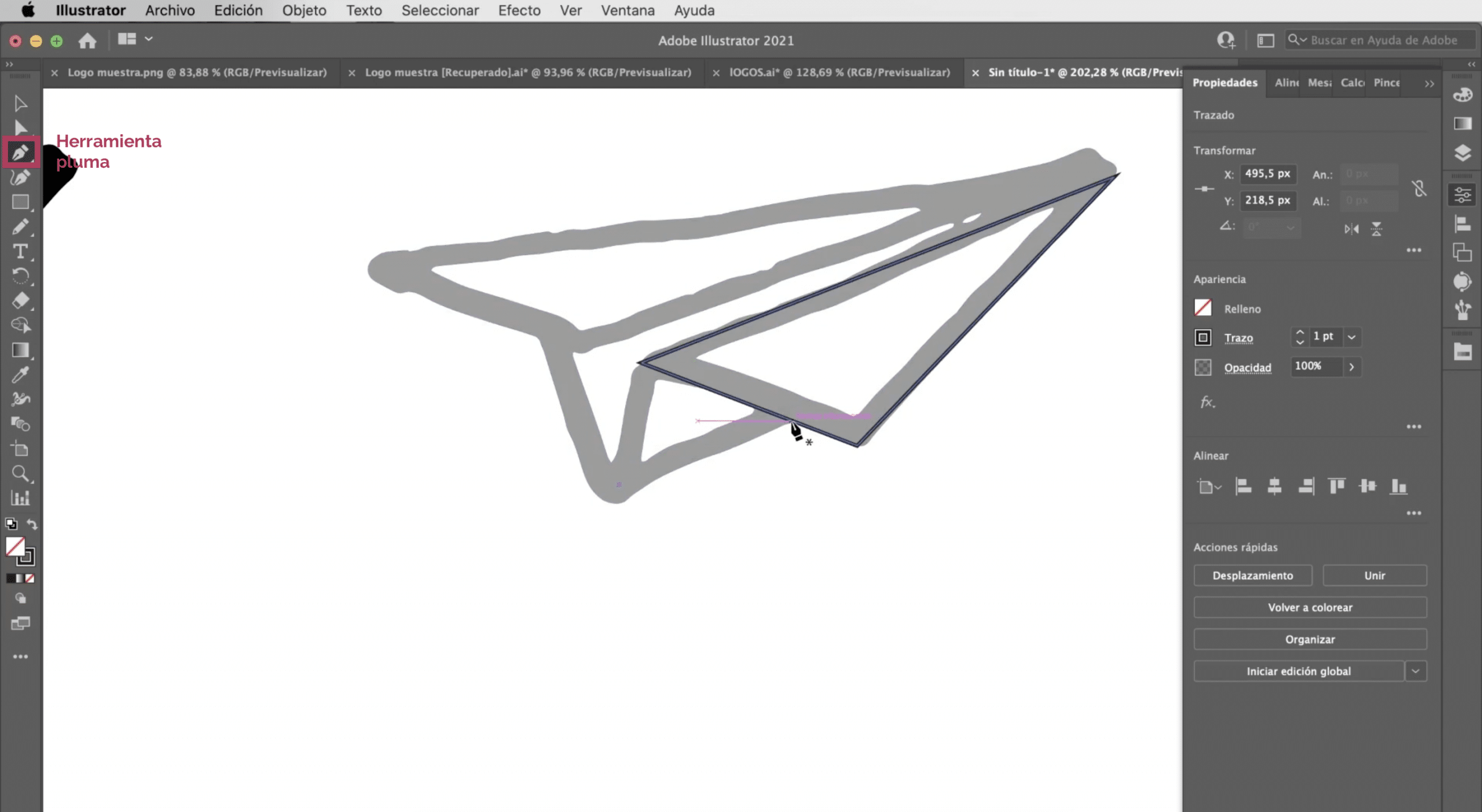Toggle the reference point locator
Screen dimensions: 1482x812
[1205, 189]
